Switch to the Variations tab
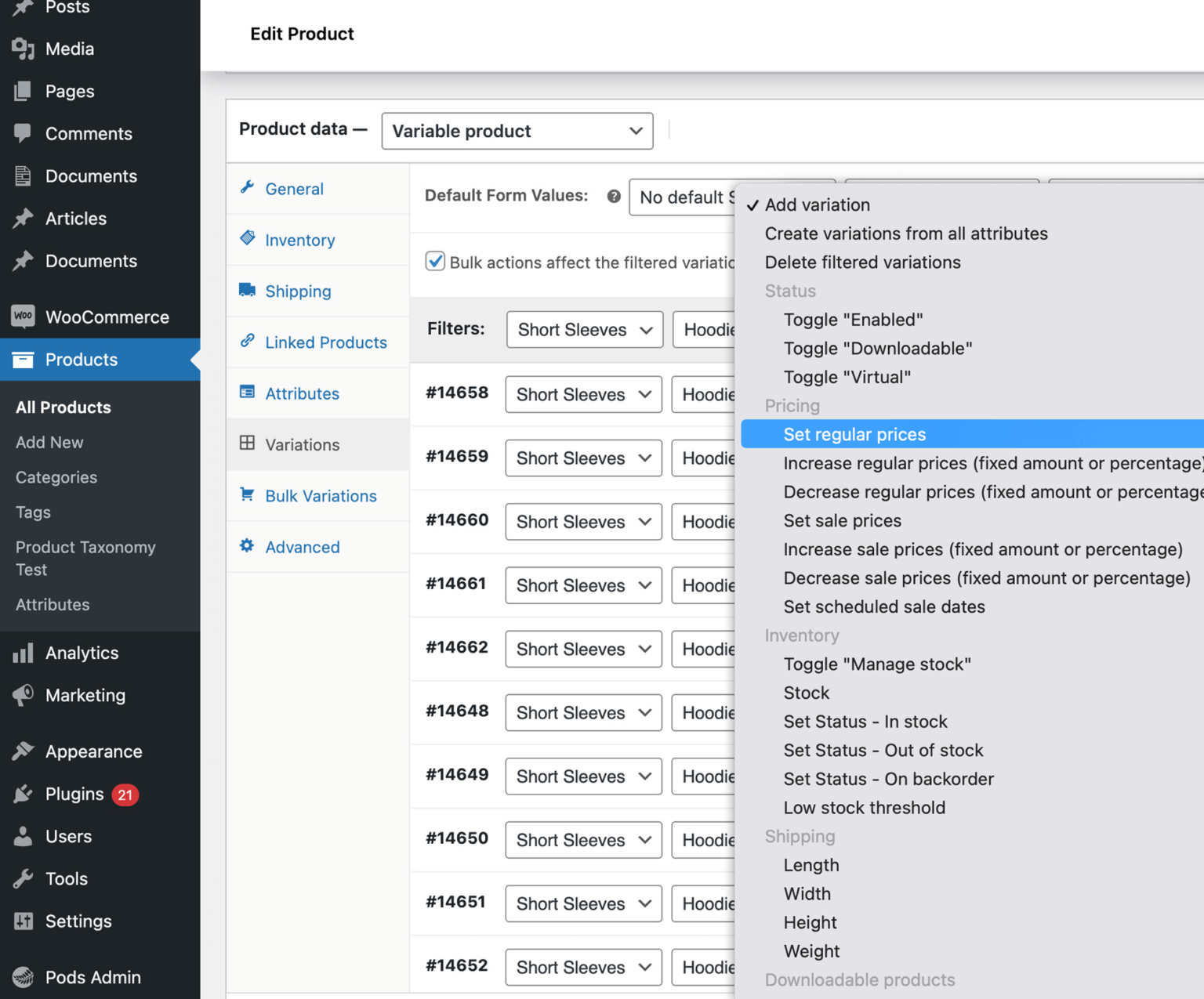The image size is (1204, 999). pyautogui.click(x=302, y=444)
